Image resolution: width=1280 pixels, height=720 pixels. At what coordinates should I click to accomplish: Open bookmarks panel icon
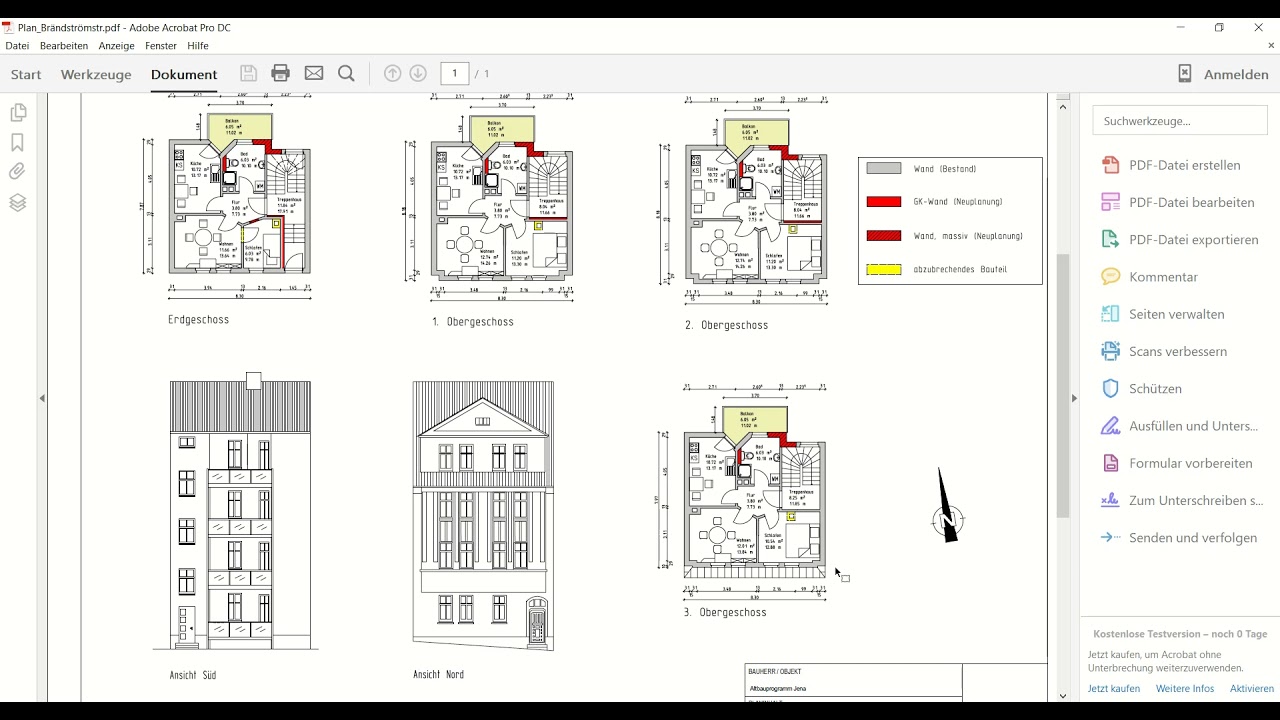pyautogui.click(x=17, y=143)
